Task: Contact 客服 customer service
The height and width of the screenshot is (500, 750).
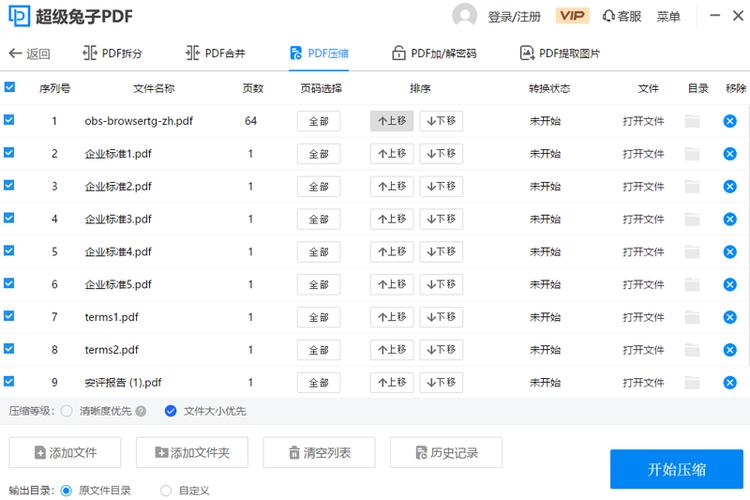Action: point(621,16)
